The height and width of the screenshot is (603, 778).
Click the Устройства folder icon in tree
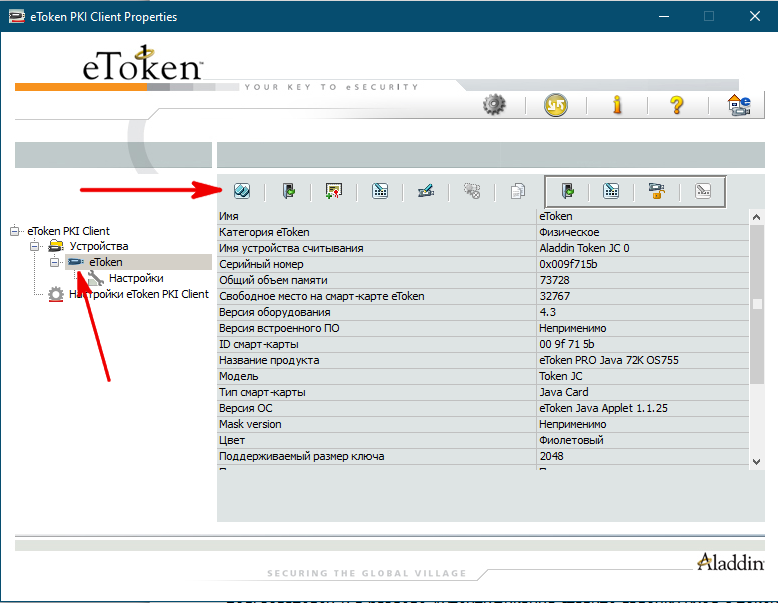(x=56, y=246)
